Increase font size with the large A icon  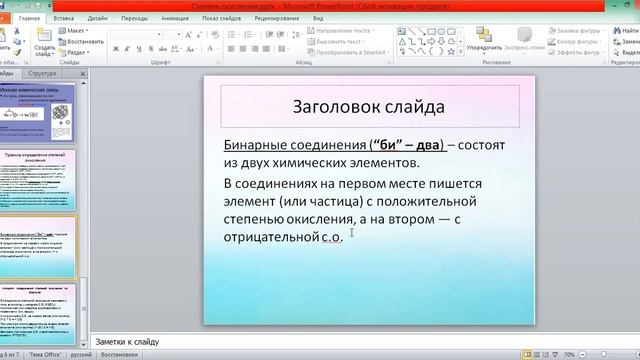(188, 35)
